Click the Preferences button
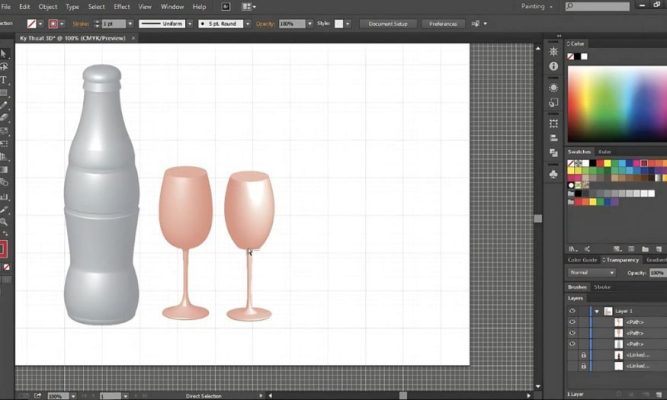Image resolution: width=667 pixels, height=400 pixels. [x=445, y=22]
